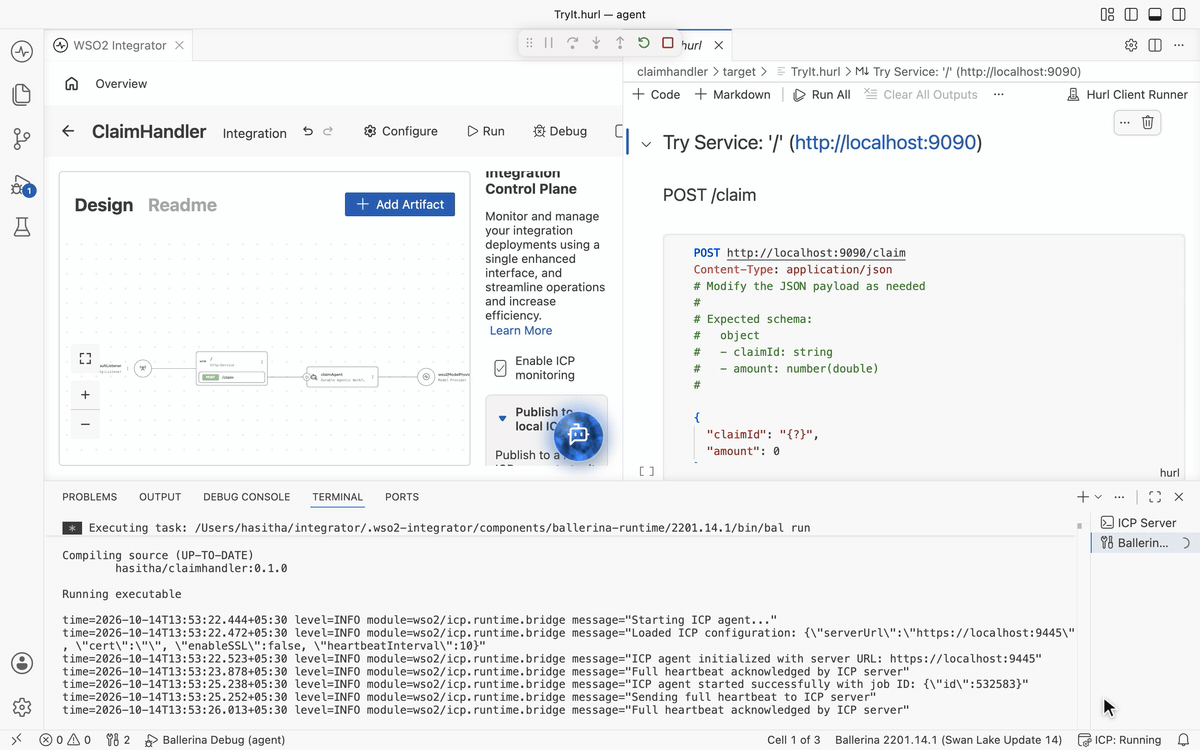Maximize the terminal panel size
This screenshot has width=1200, height=750.
tap(1155, 497)
